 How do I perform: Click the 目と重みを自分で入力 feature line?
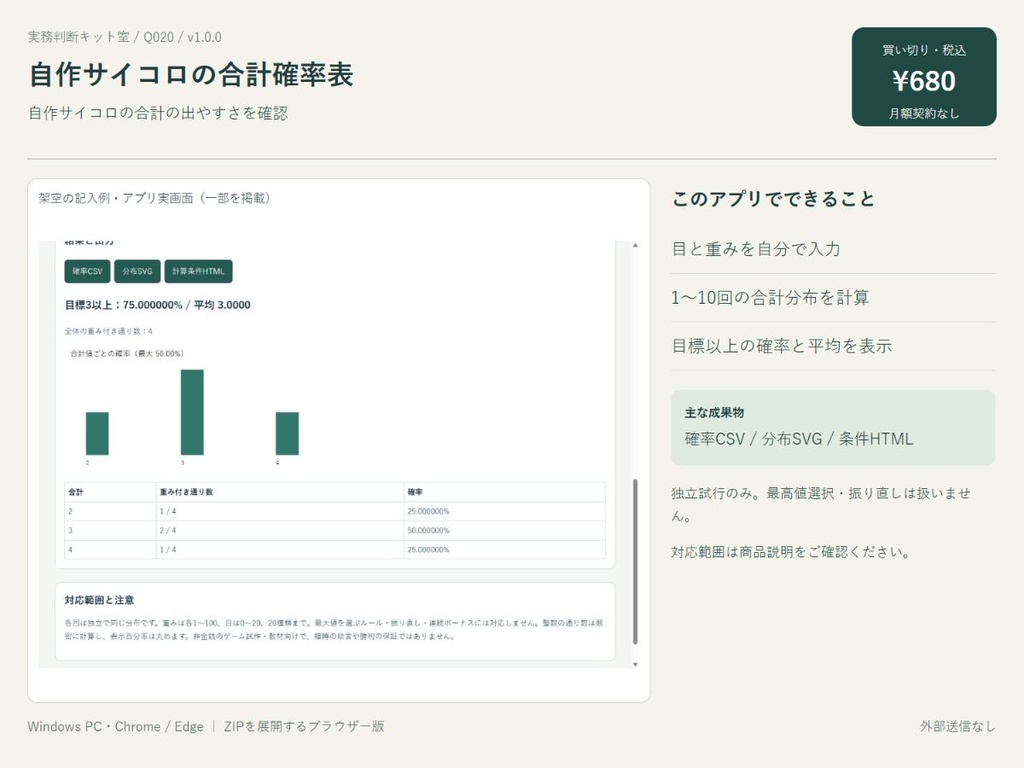756,249
